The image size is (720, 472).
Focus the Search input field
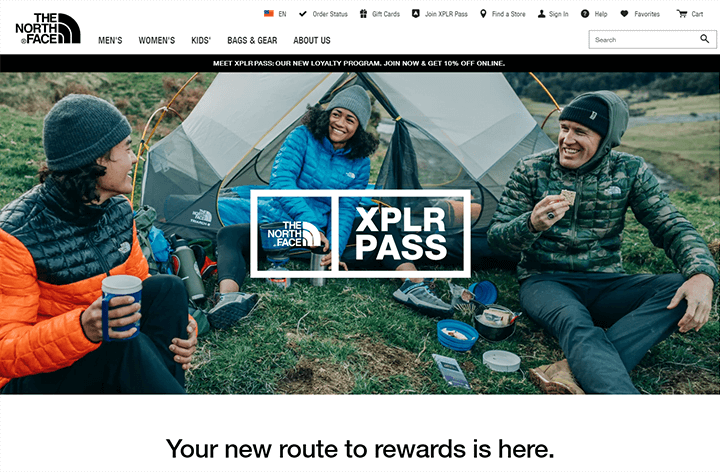click(x=645, y=39)
